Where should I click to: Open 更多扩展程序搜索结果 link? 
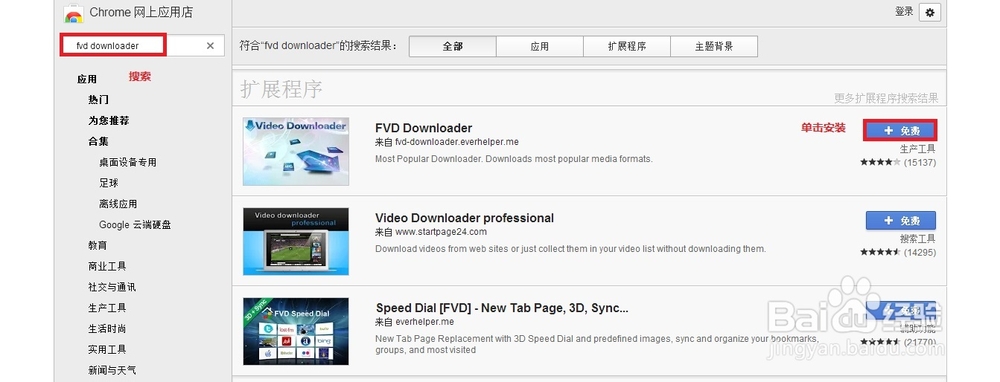pos(886,98)
